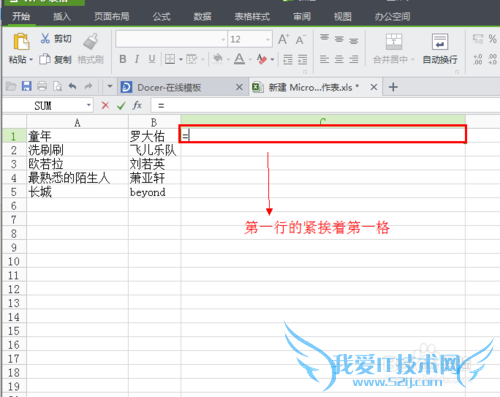
Task: Align text to vertical middle
Action: coord(339,39)
